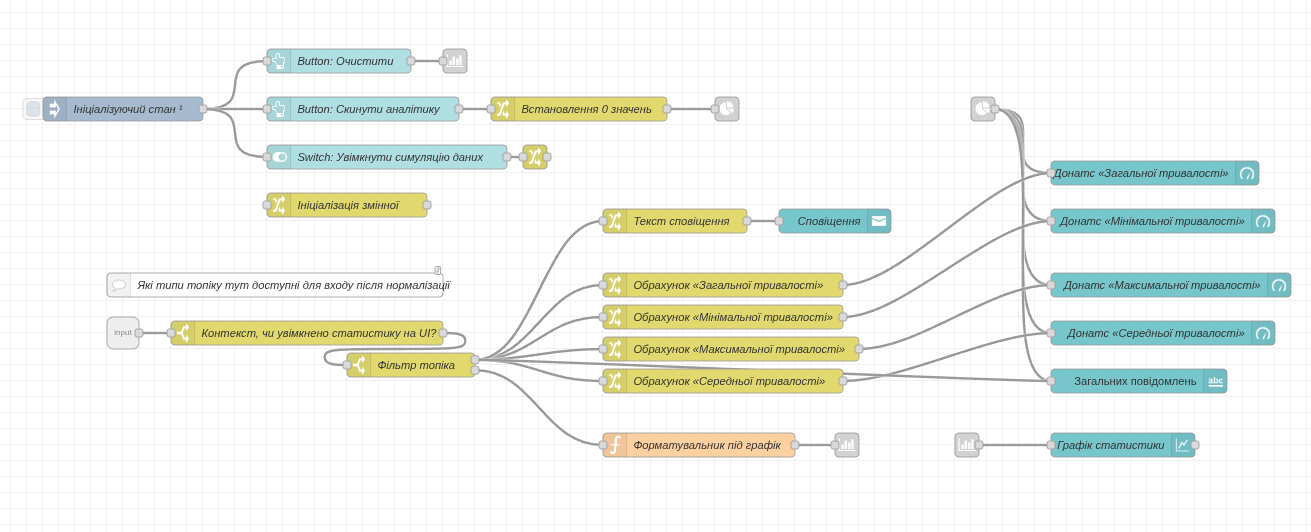Click the pie chart link node beside Встановлення 0 значень

(x=727, y=109)
